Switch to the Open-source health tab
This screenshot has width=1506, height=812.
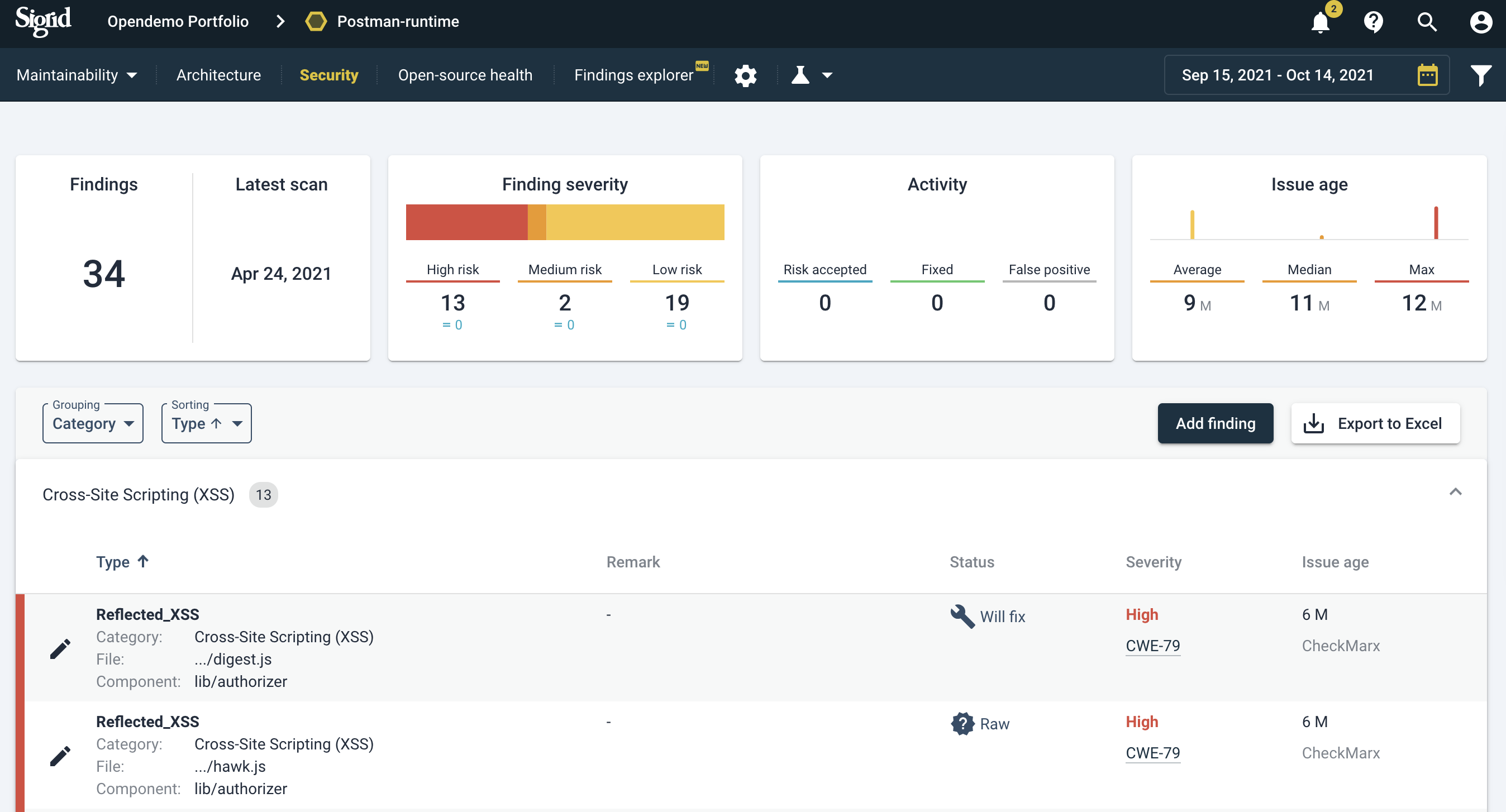[x=465, y=75]
